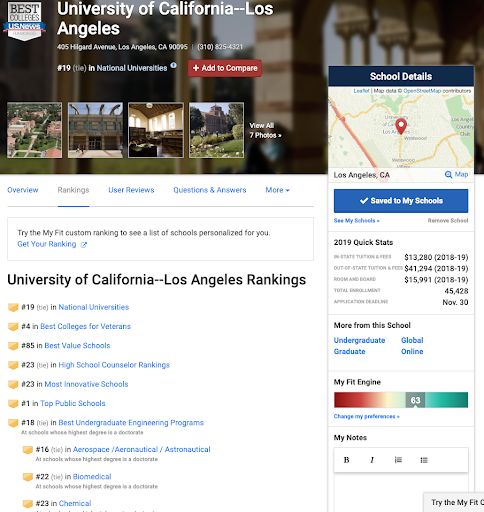Select the Rankings tab
This screenshot has height=512, width=484.
73,190
